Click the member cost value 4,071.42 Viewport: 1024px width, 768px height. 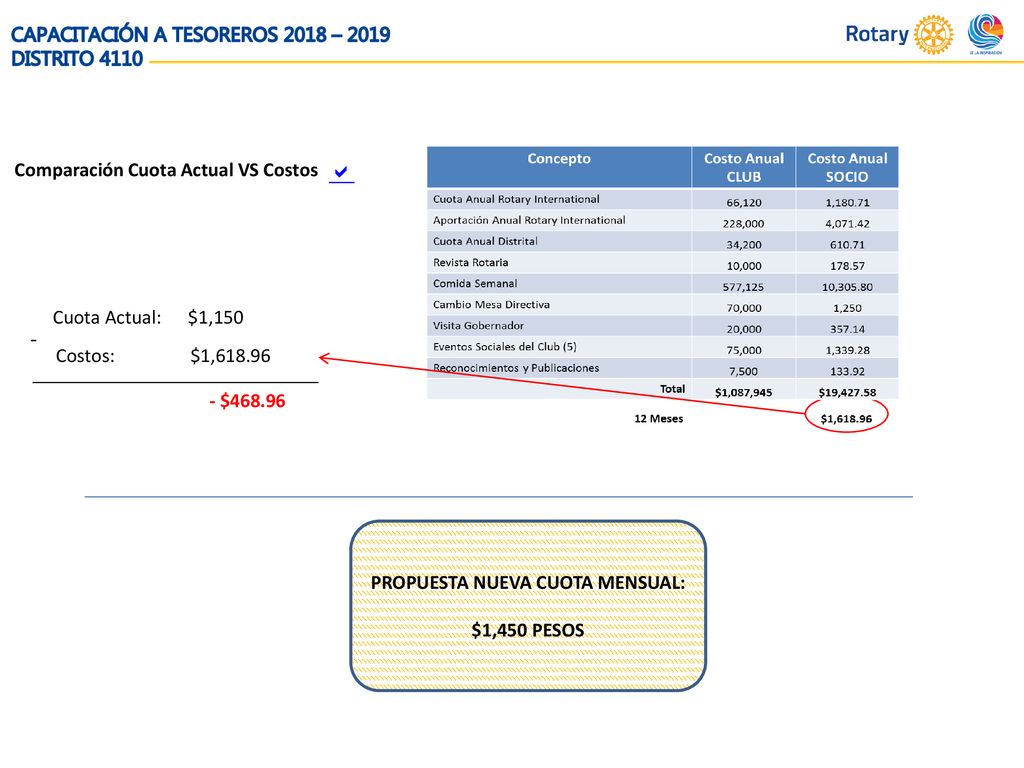click(x=847, y=223)
